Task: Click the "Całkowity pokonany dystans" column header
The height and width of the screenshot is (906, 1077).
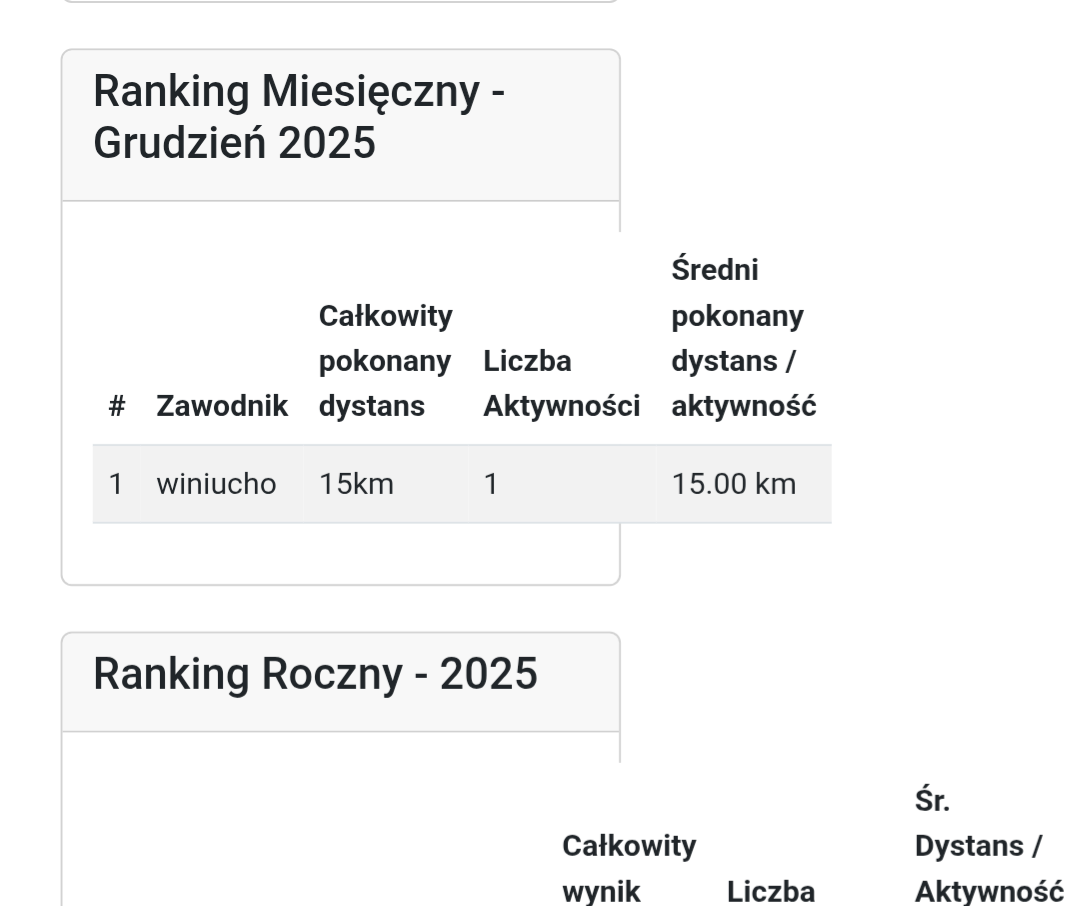Action: (x=385, y=362)
